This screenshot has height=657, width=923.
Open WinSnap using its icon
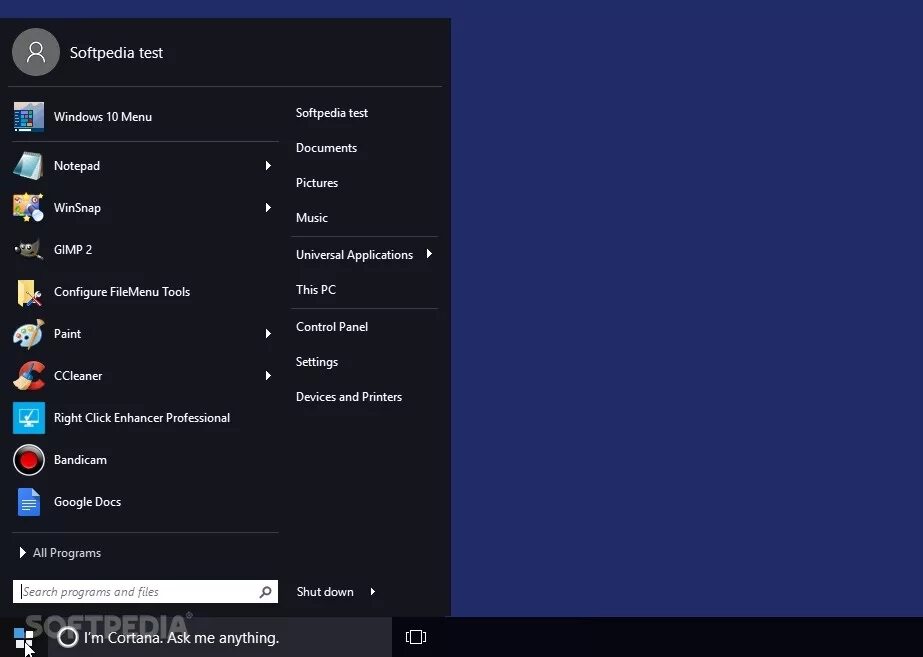[x=28, y=207]
